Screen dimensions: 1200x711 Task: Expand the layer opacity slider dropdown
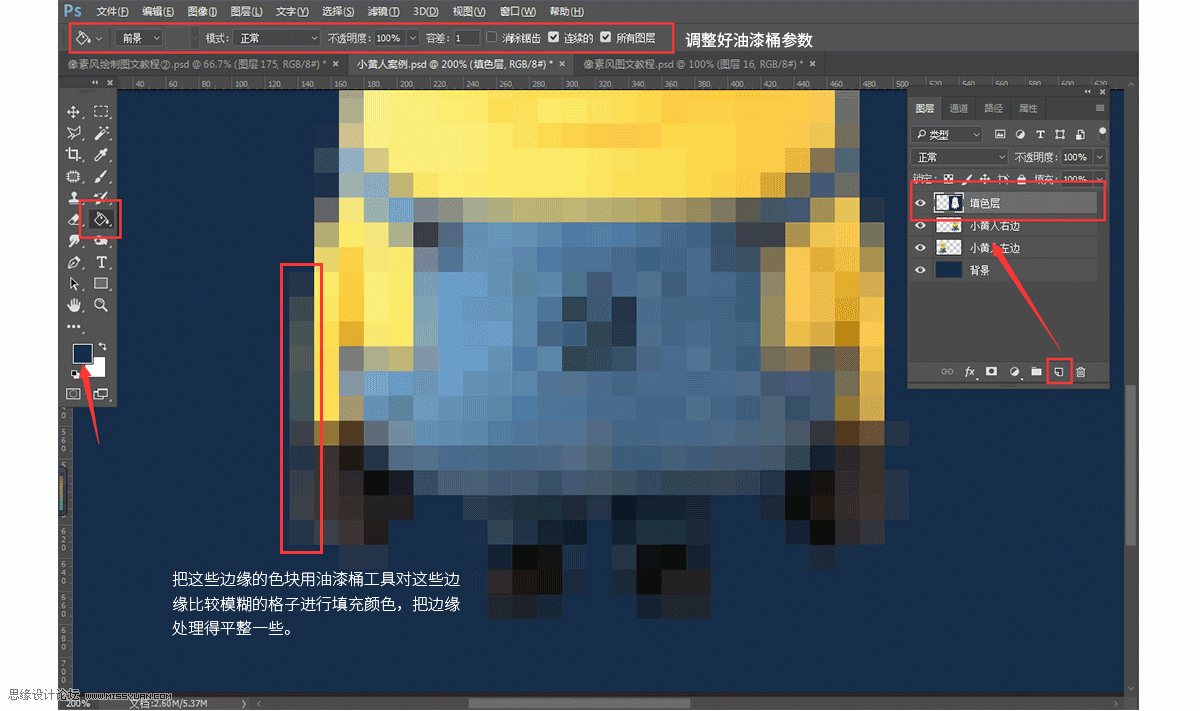click(1100, 157)
